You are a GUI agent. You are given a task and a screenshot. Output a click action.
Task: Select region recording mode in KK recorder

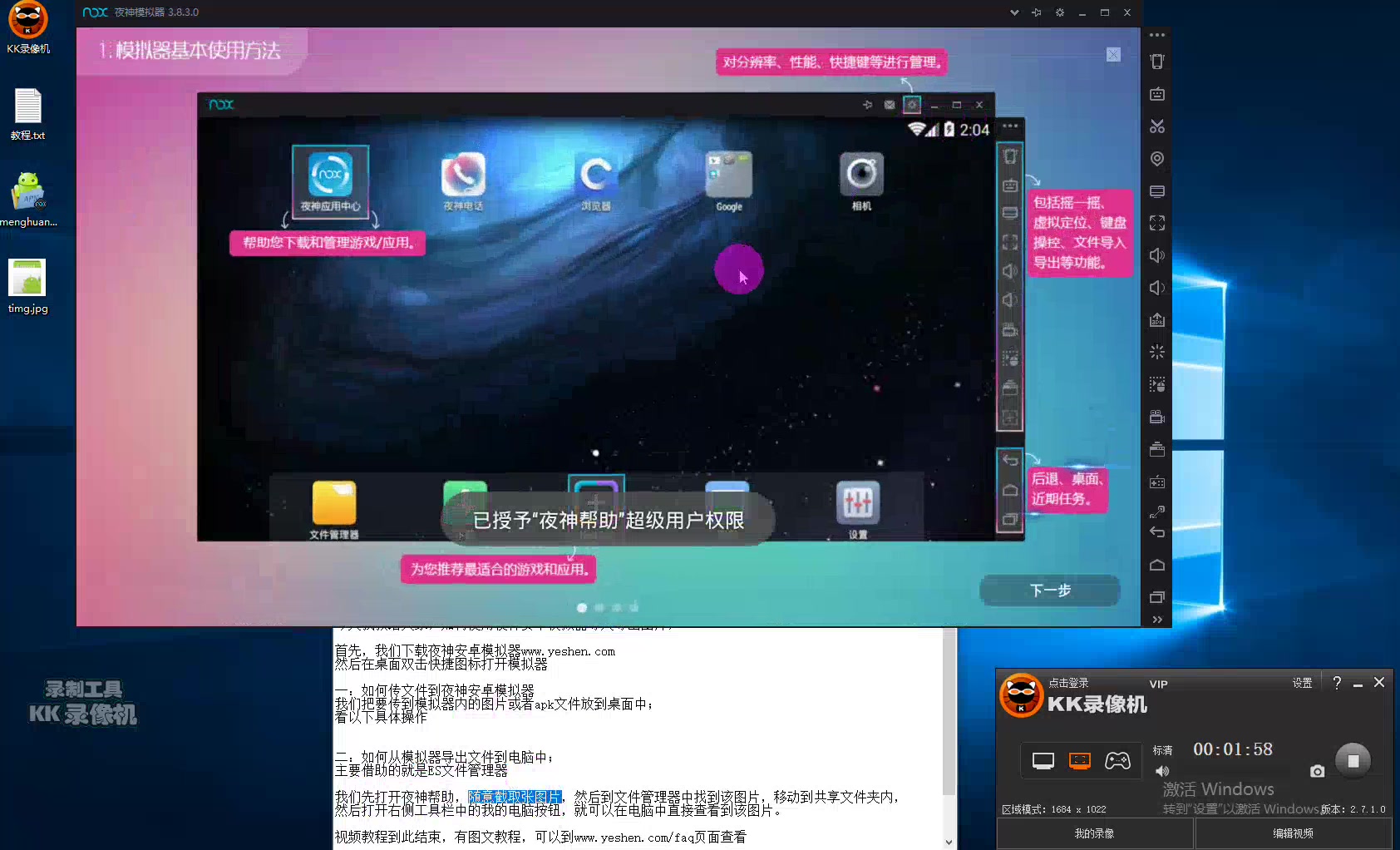click(1079, 760)
